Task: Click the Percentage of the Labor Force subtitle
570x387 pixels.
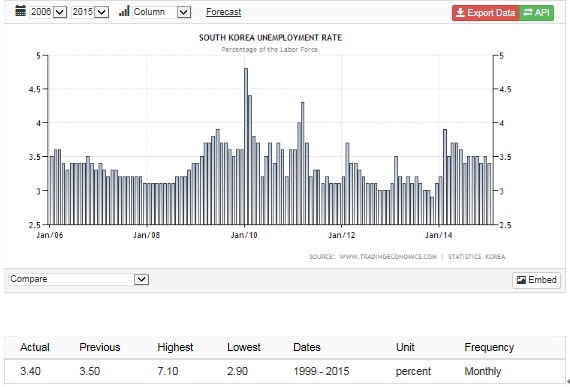Action: coord(270,49)
